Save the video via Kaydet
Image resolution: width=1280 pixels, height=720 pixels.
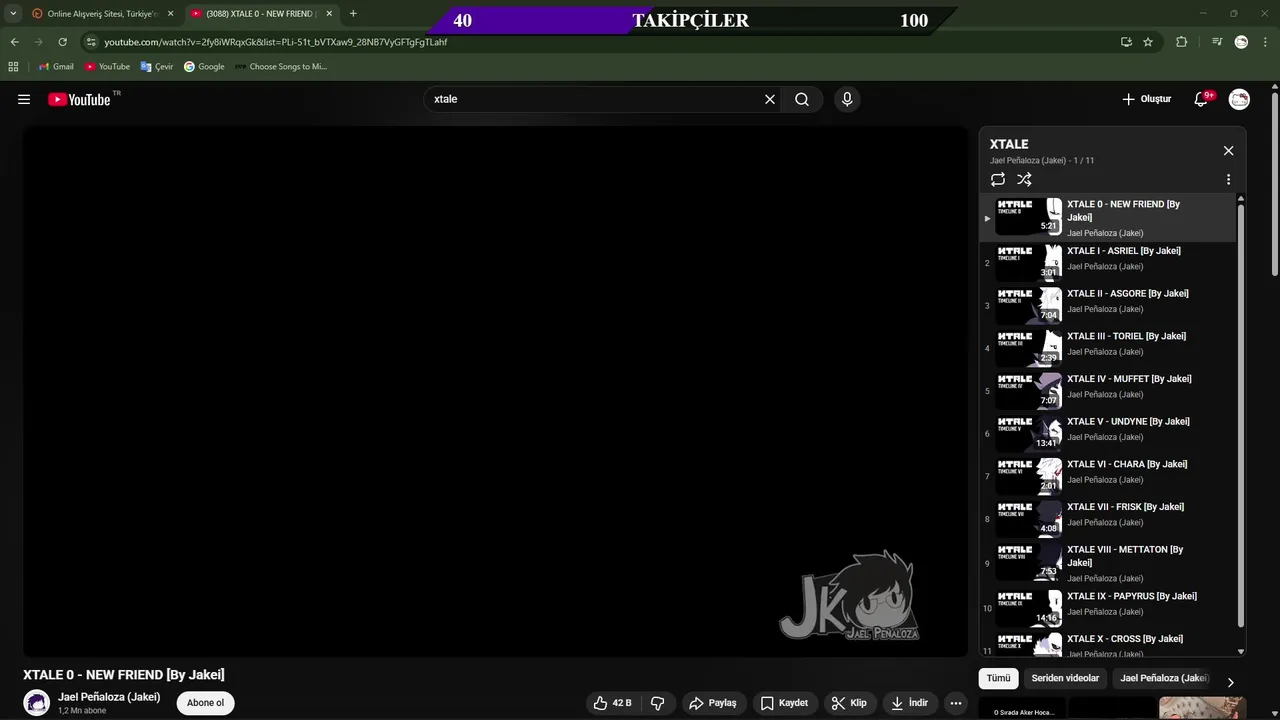pos(783,703)
